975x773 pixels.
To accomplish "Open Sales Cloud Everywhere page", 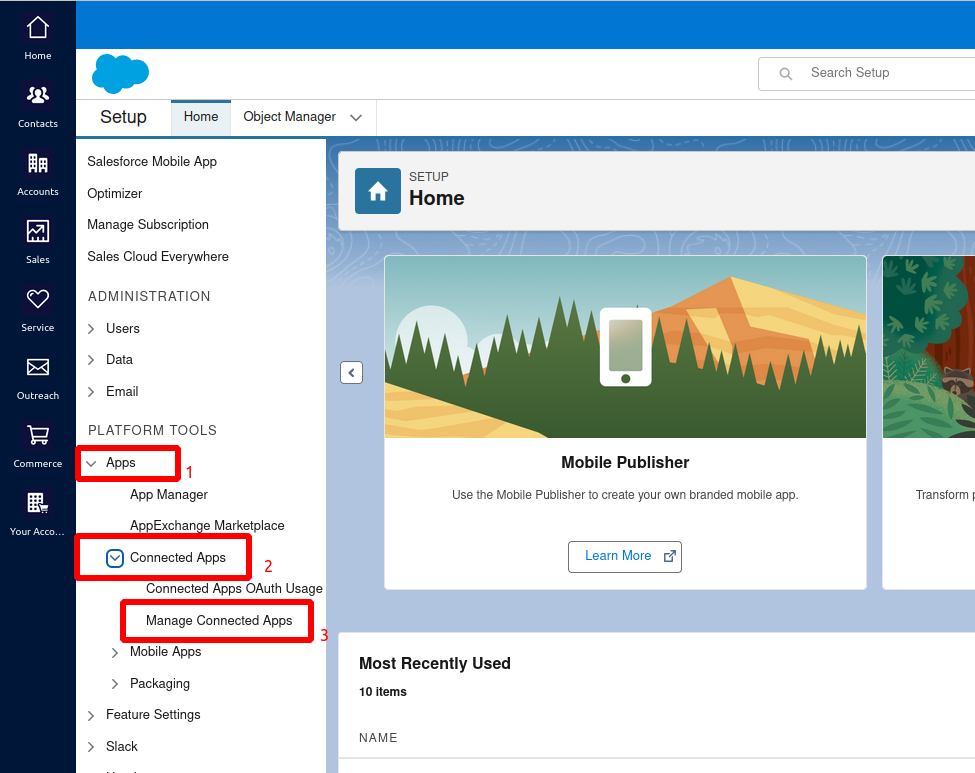I will pyautogui.click(x=158, y=256).
